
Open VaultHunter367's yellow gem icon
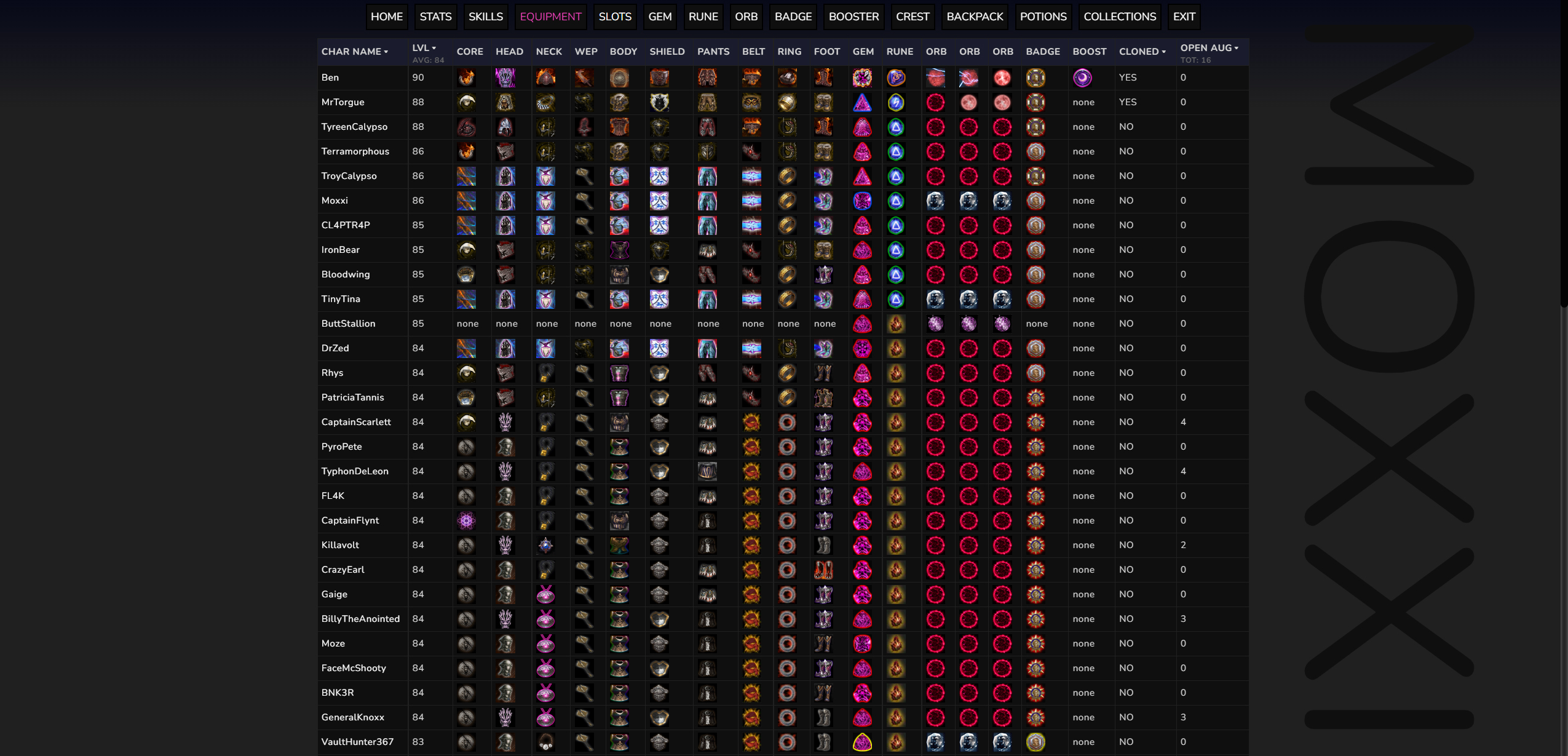click(862, 742)
